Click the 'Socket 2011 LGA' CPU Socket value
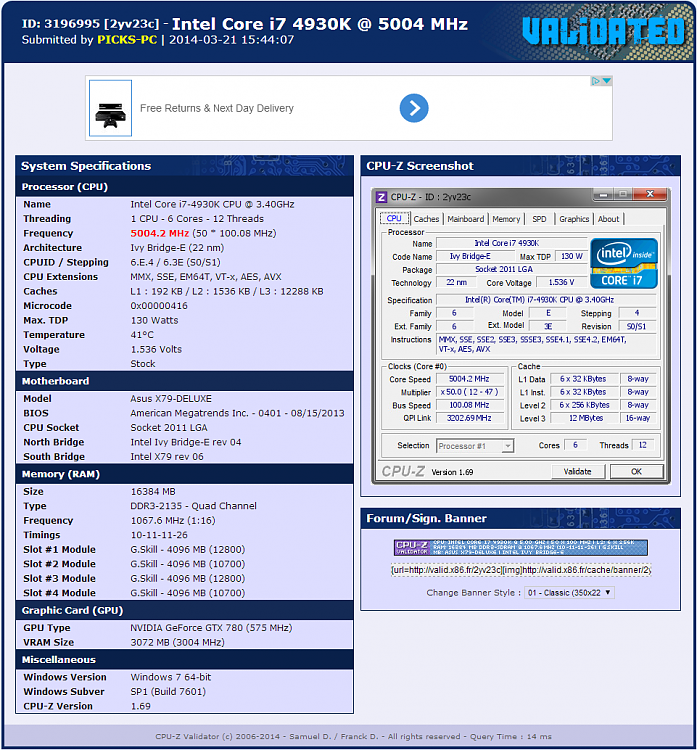697x750 pixels. click(x=169, y=428)
